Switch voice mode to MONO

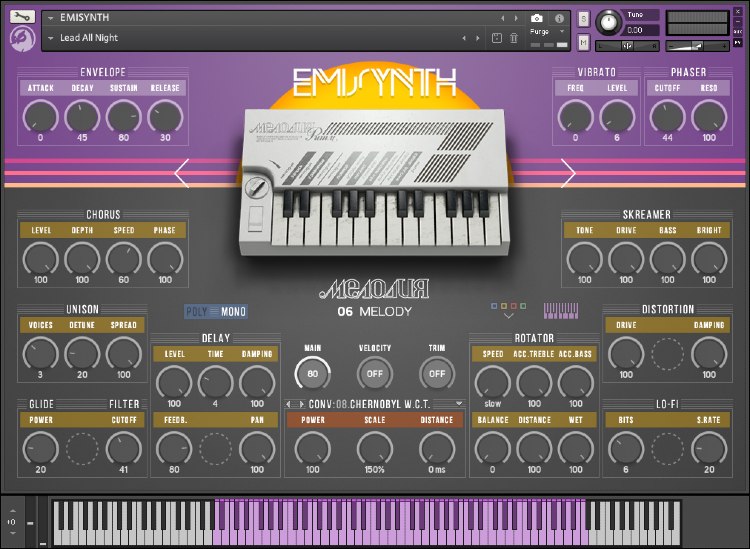pos(233,312)
